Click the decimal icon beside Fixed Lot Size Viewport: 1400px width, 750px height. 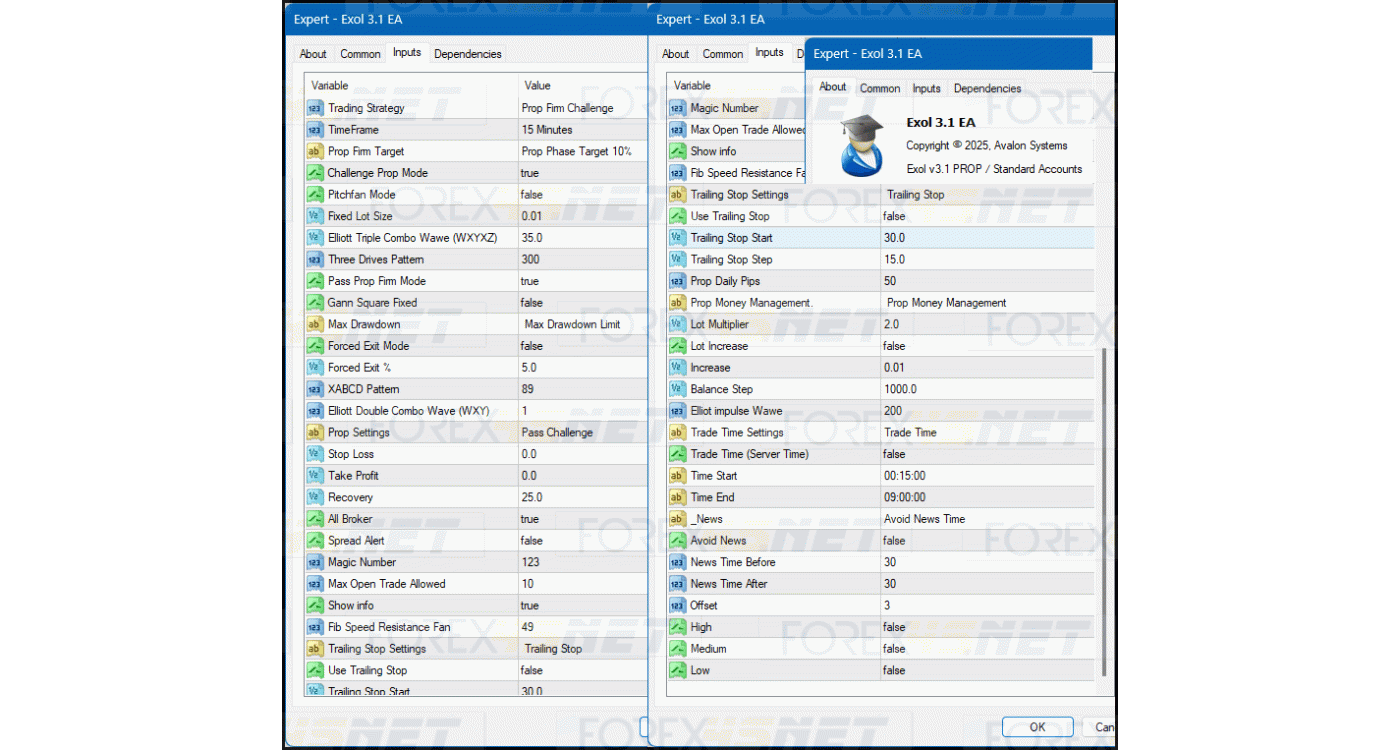tap(315, 216)
